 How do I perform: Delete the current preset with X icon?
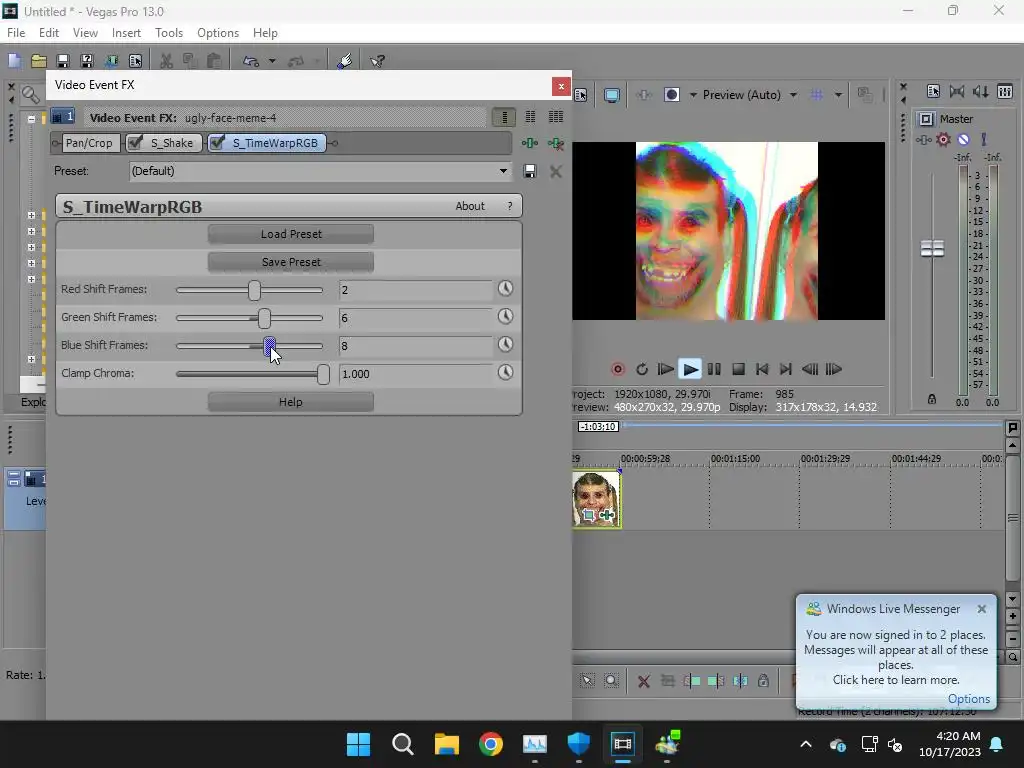click(x=556, y=171)
